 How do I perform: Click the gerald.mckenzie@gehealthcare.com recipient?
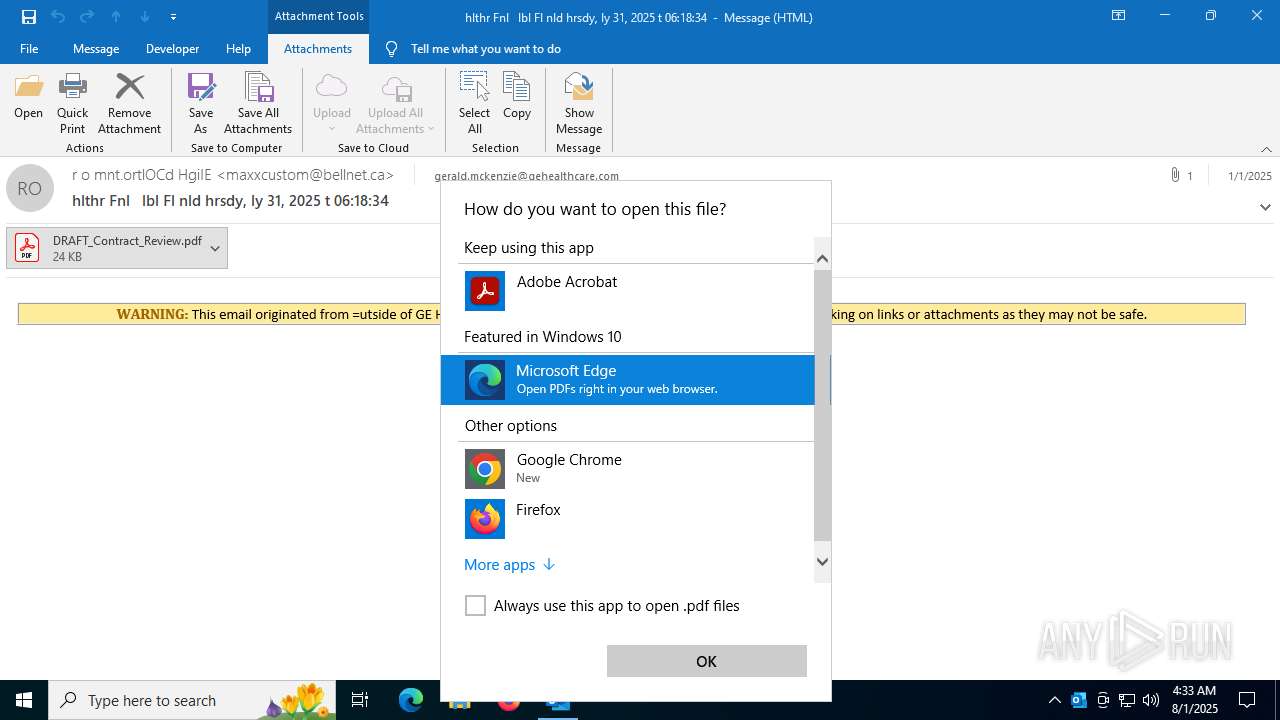click(527, 176)
